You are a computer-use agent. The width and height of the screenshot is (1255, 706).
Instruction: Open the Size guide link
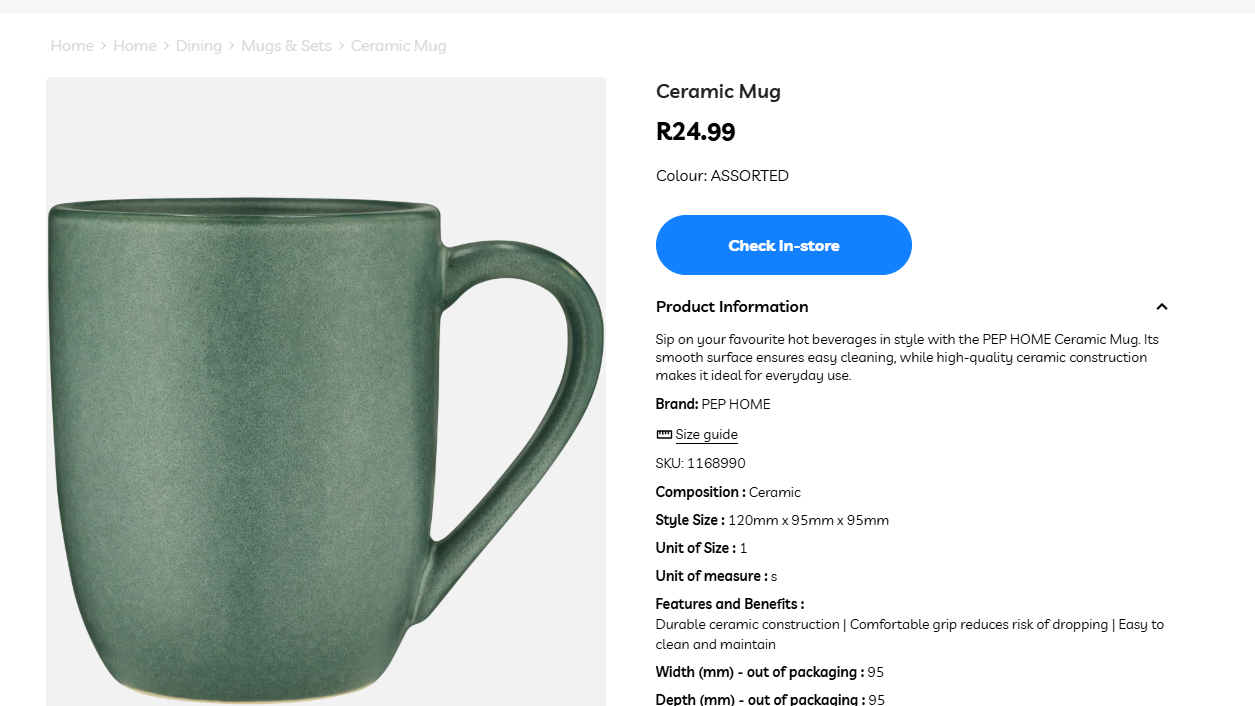pyautogui.click(x=706, y=435)
